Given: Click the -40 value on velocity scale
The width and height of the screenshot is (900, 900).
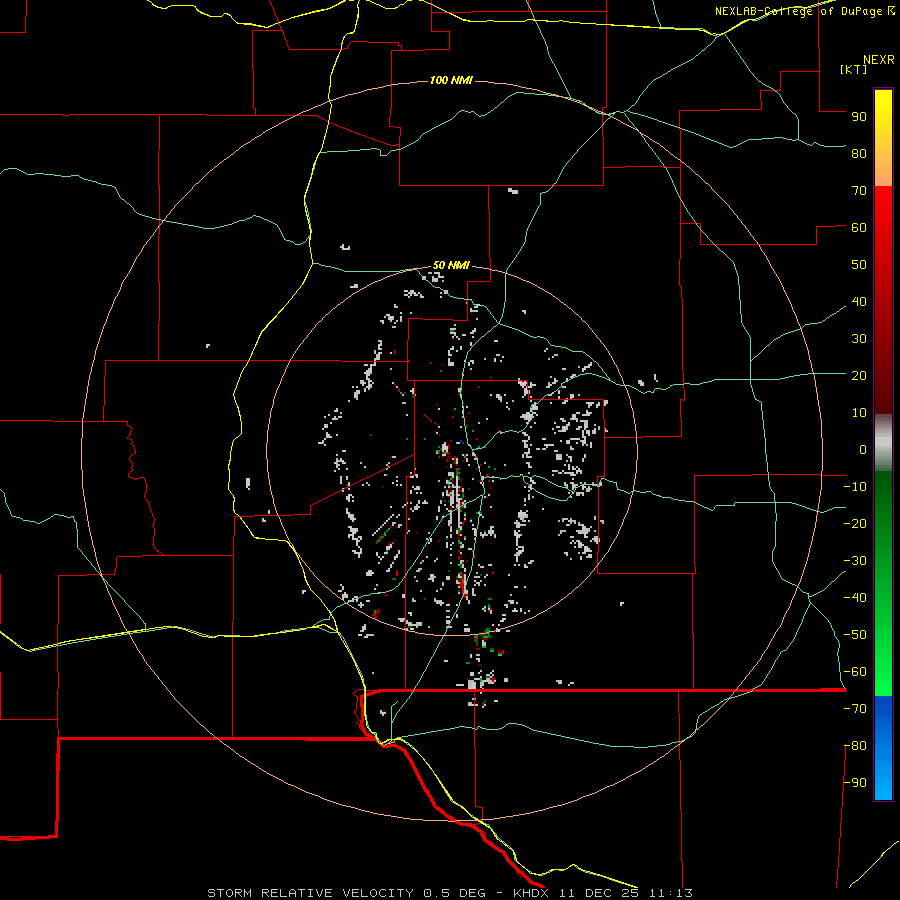Looking at the screenshot, I should point(855,598).
